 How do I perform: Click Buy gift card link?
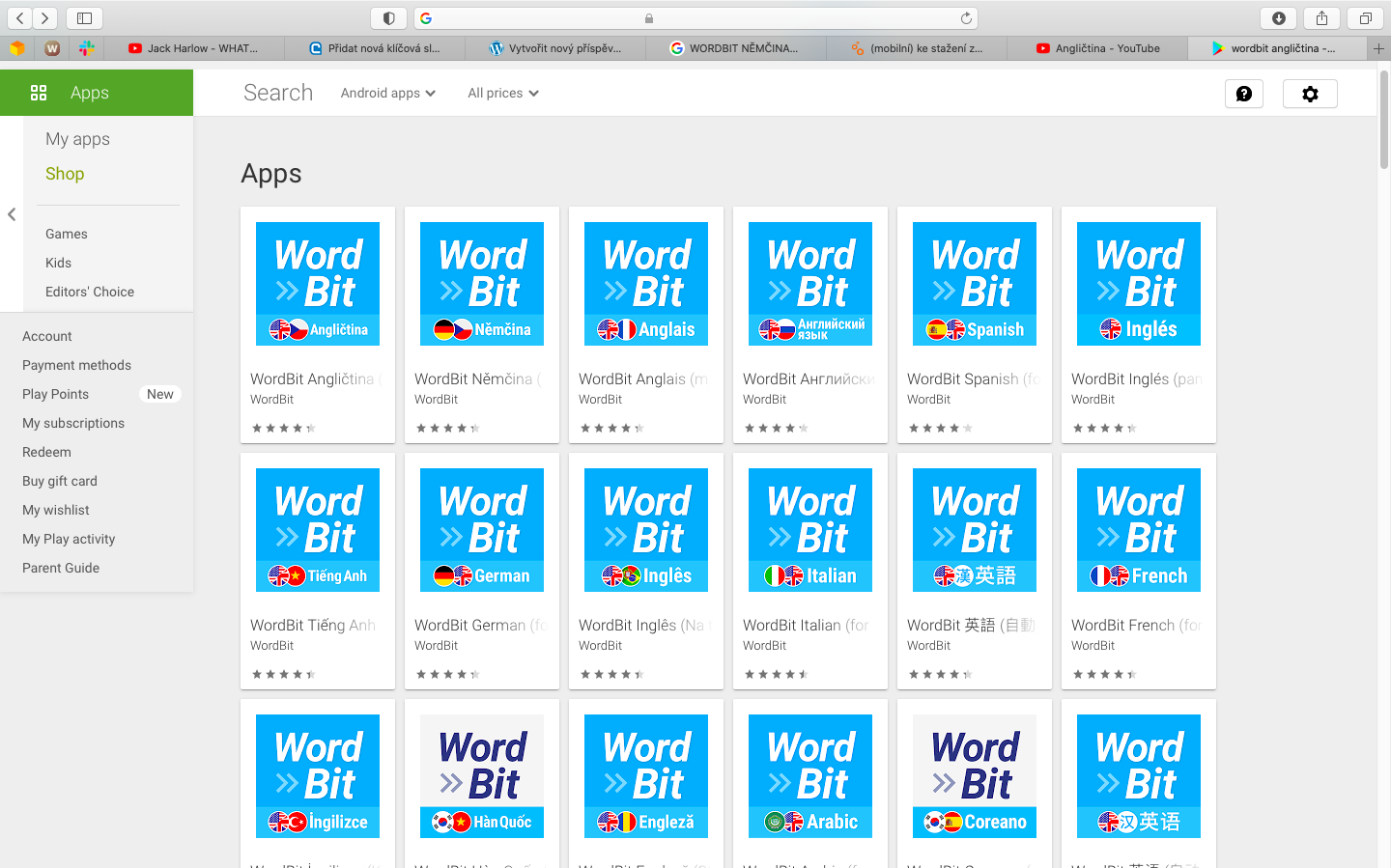click(60, 481)
